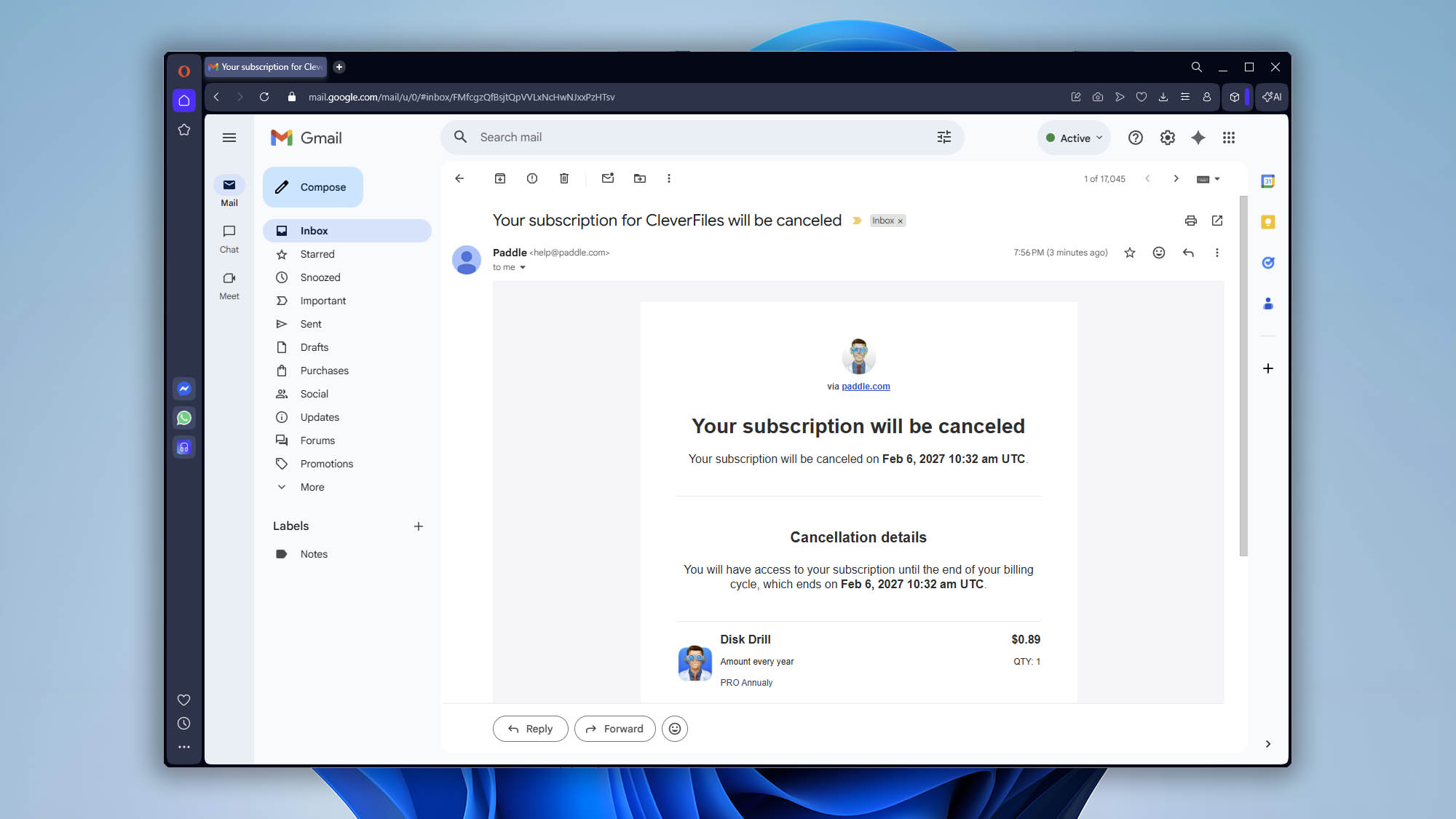Show search options filter icon
Viewport: 1456px width, 819px height.
click(x=944, y=137)
